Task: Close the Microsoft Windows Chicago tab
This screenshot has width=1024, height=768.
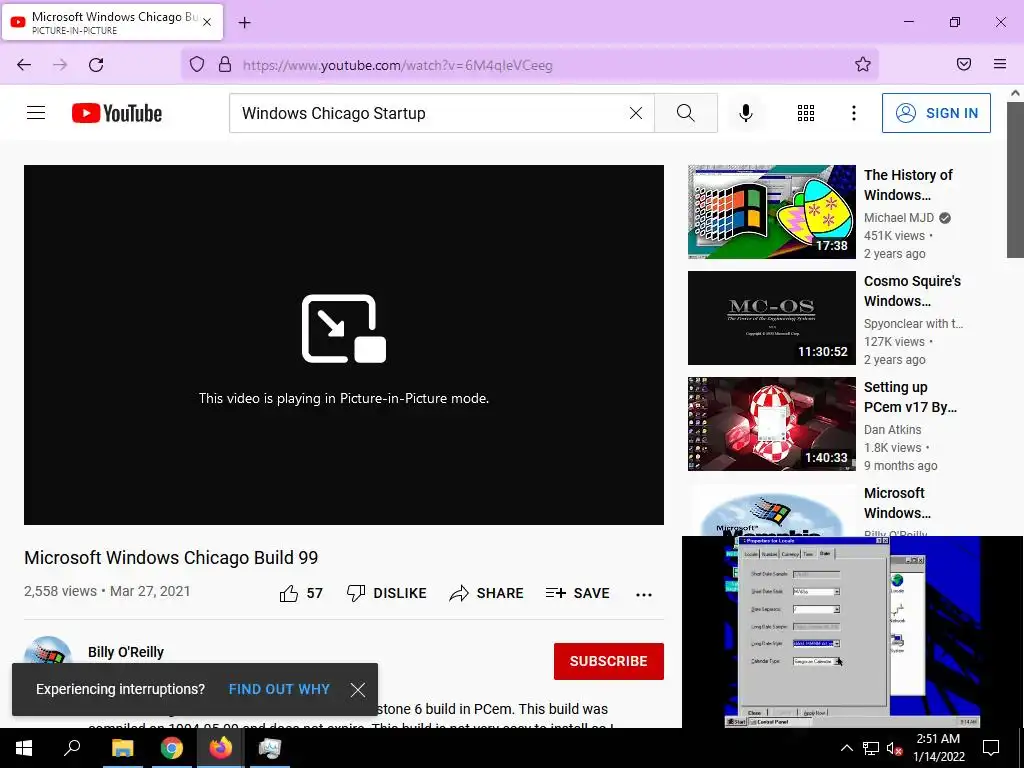Action: click(x=207, y=22)
